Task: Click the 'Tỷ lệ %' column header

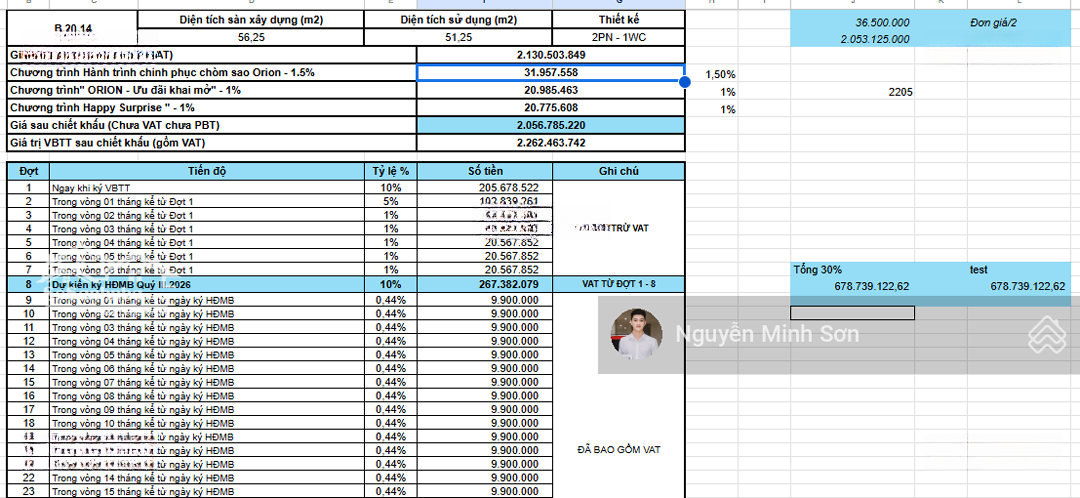Action: [x=391, y=171]
